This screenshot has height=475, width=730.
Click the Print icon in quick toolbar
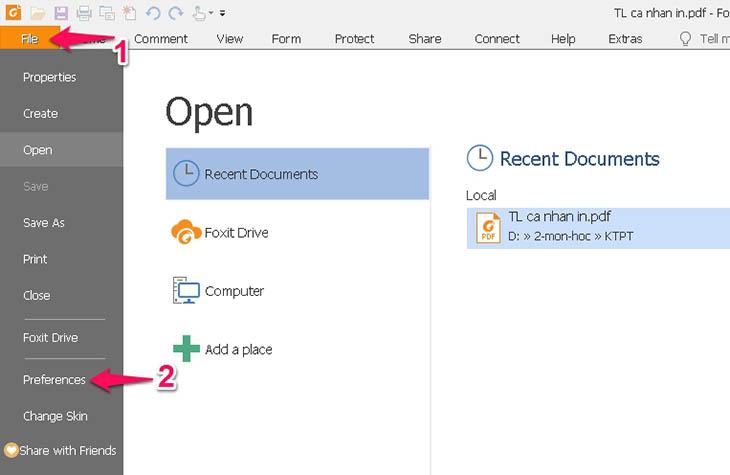84,13
